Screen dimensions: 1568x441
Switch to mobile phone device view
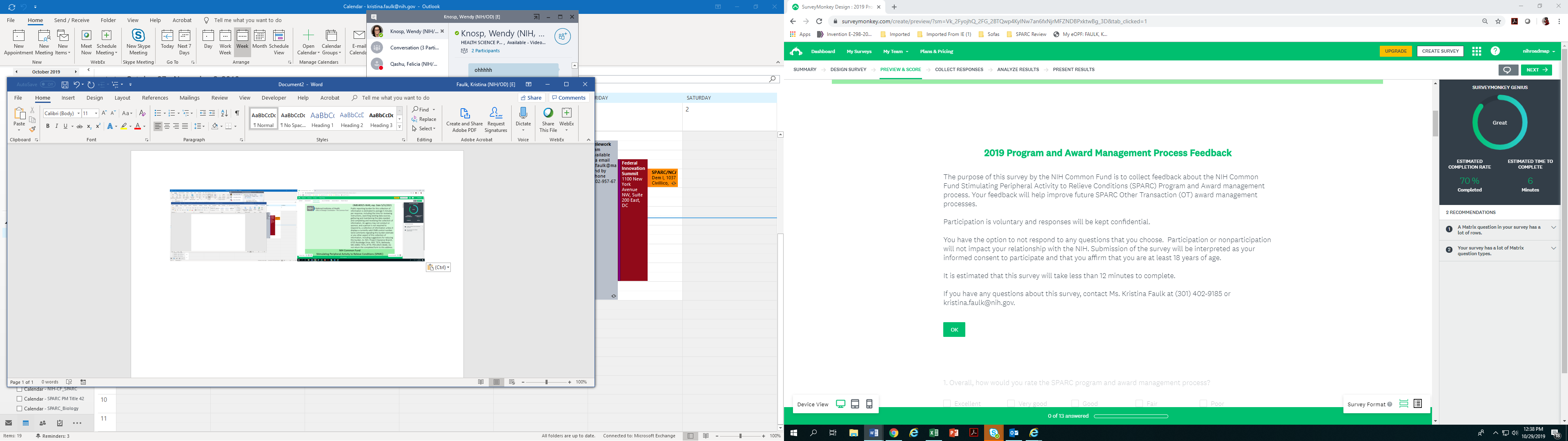click(x=869, y=404)
